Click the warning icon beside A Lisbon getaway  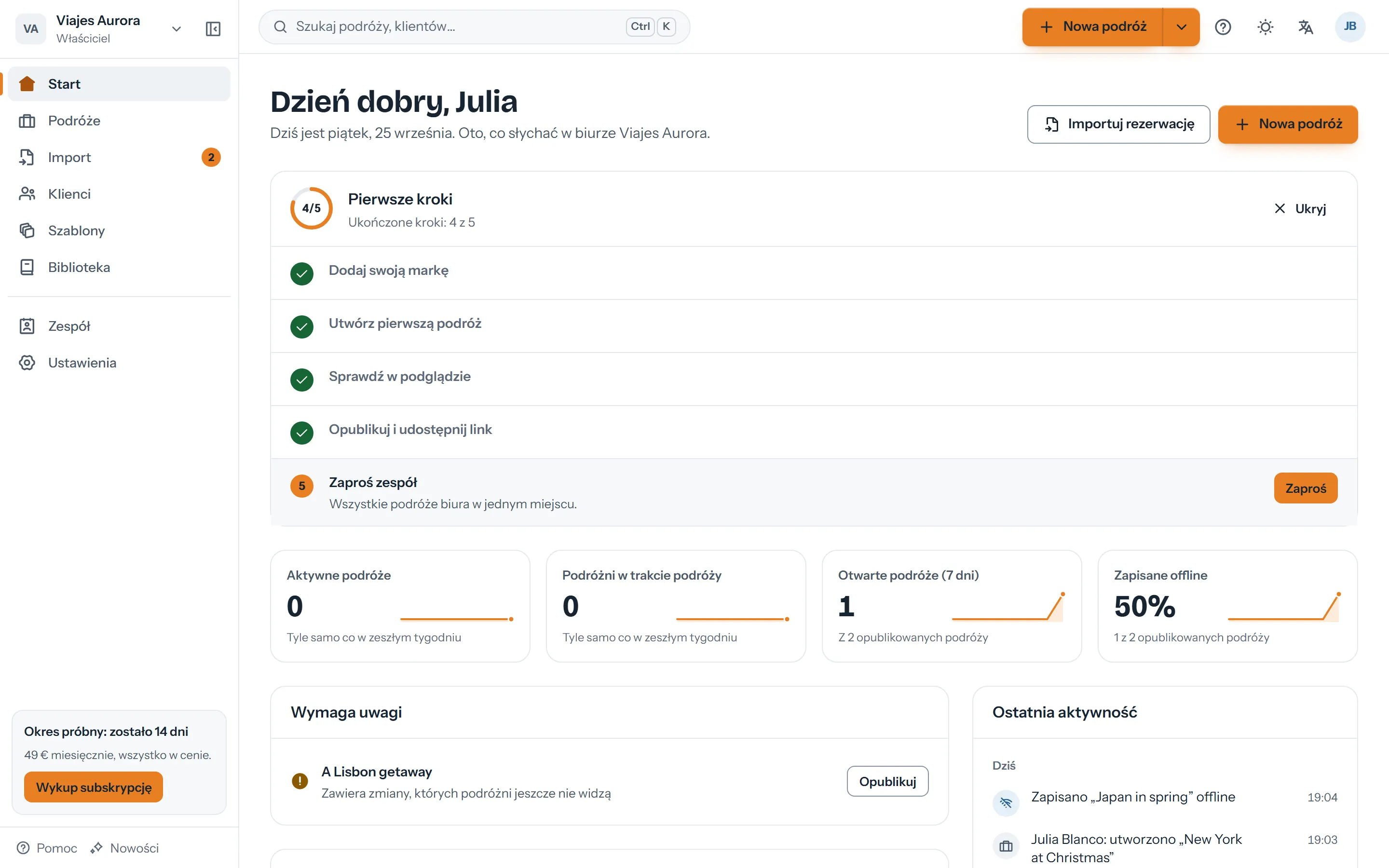(300, 781)
